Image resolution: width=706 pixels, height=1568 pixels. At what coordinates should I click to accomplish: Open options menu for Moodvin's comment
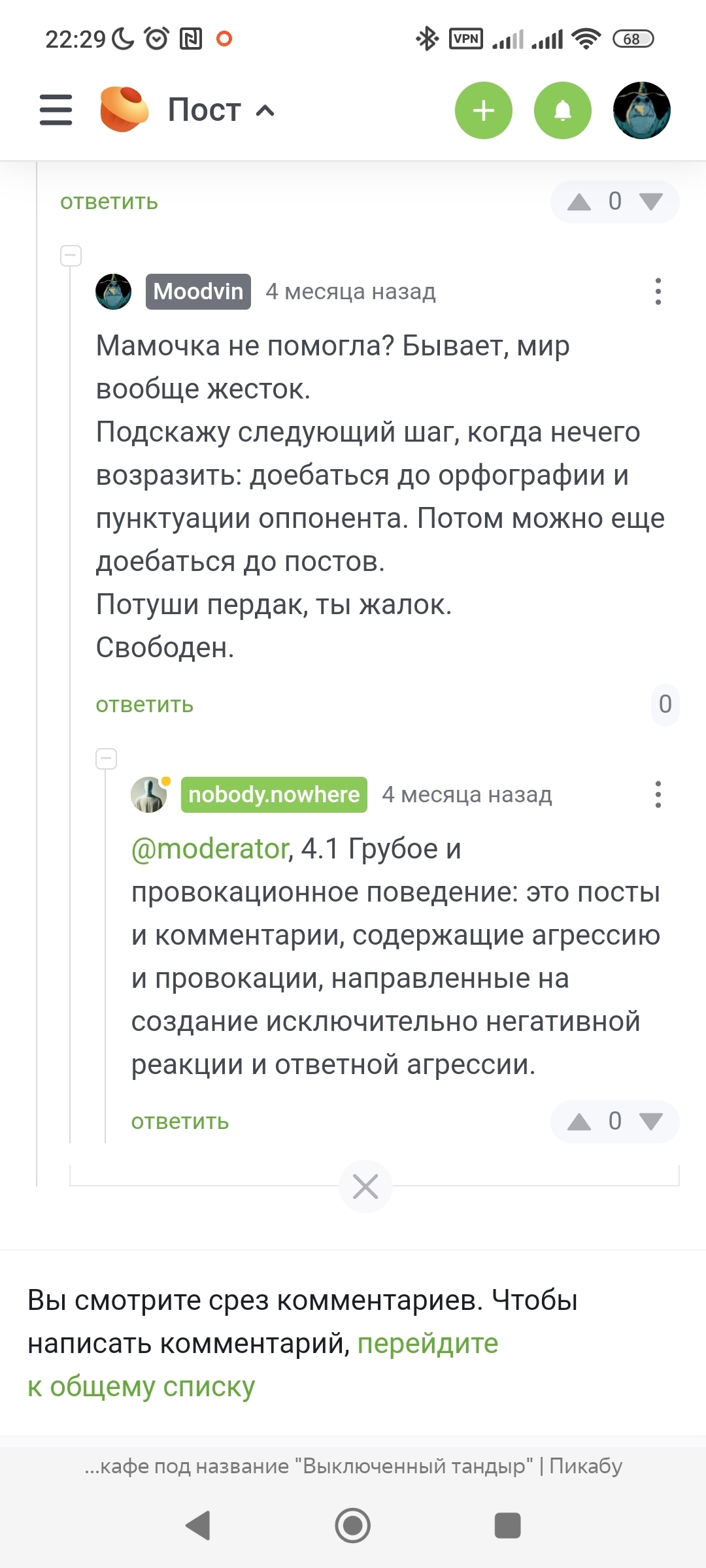coord(658,291)
